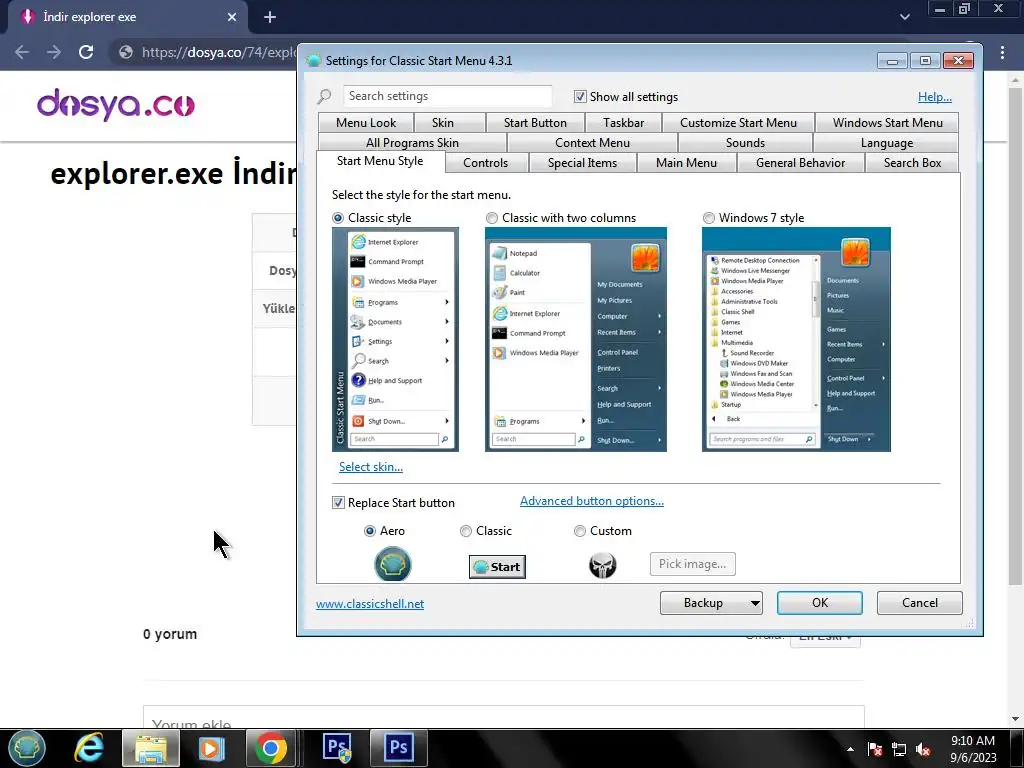Image resolution: width=1024 pixels, height=768 pixels.
Task: Click the Classic Start button preview image
Action: pos(497,566)
